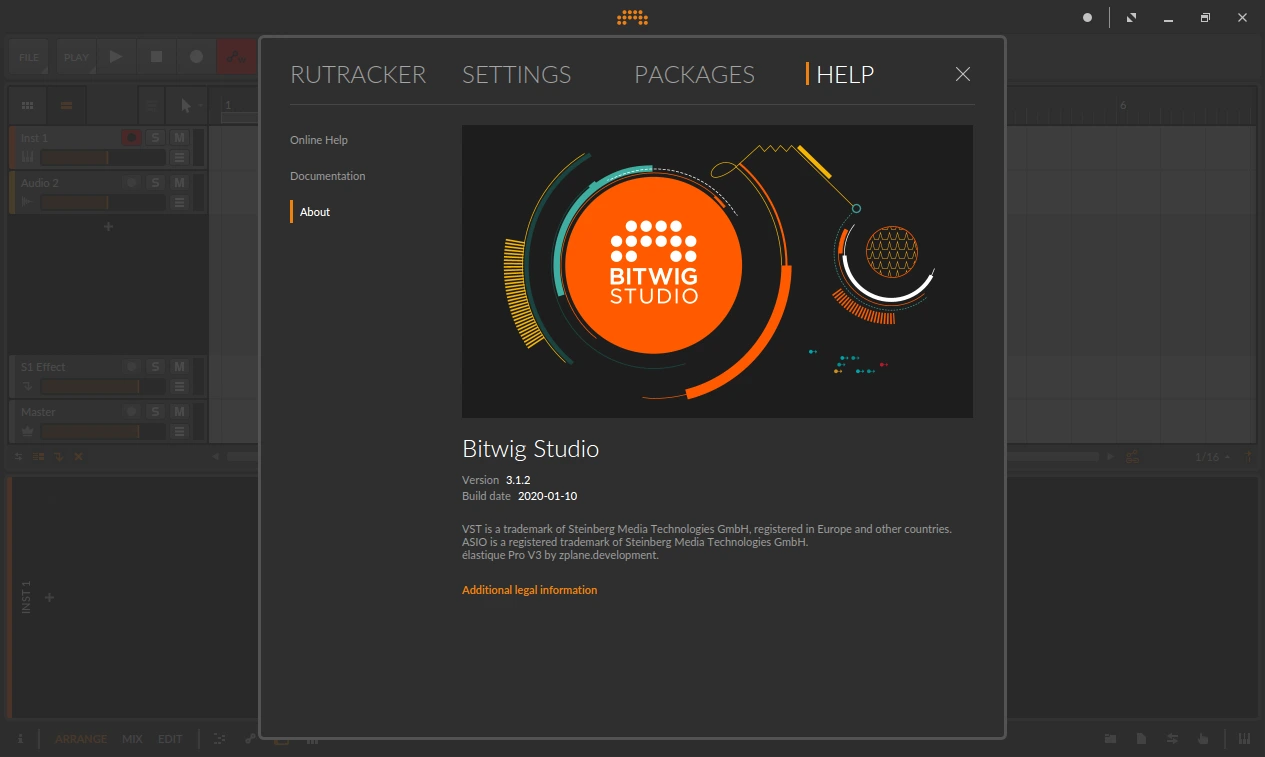Select the About section

point(315,212)
